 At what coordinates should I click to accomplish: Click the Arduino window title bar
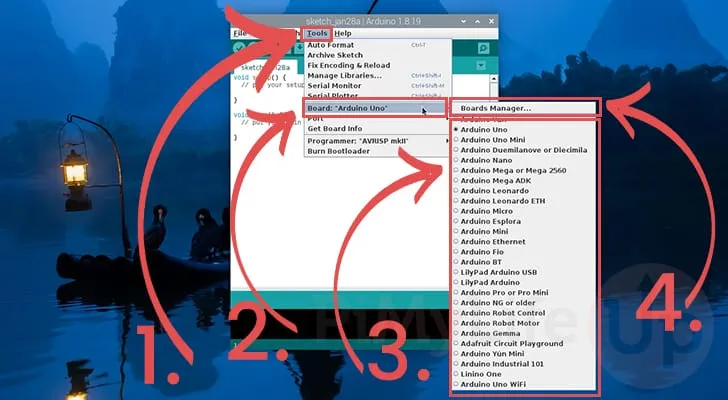364,21
